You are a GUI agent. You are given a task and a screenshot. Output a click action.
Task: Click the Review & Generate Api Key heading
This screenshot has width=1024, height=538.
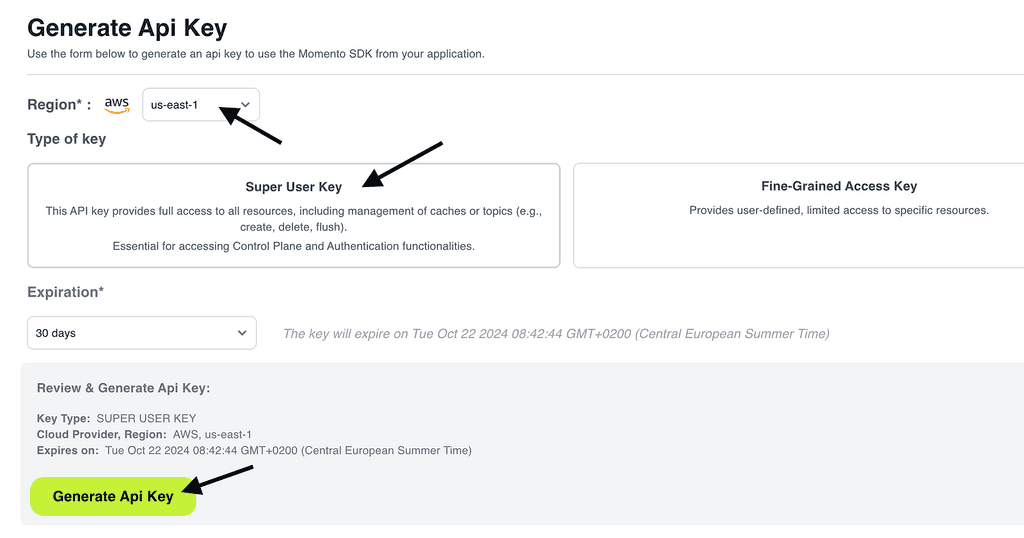click(123, 388)
